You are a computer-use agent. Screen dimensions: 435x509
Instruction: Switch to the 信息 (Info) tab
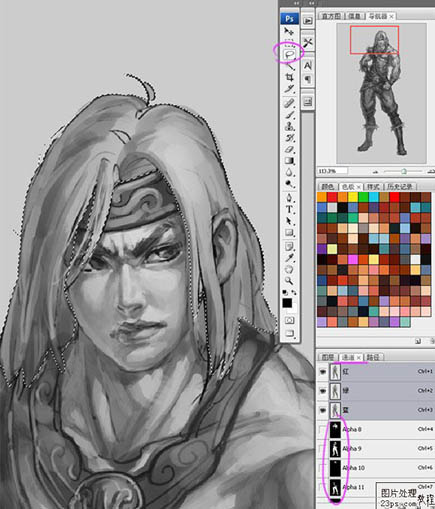click(354, 16)
